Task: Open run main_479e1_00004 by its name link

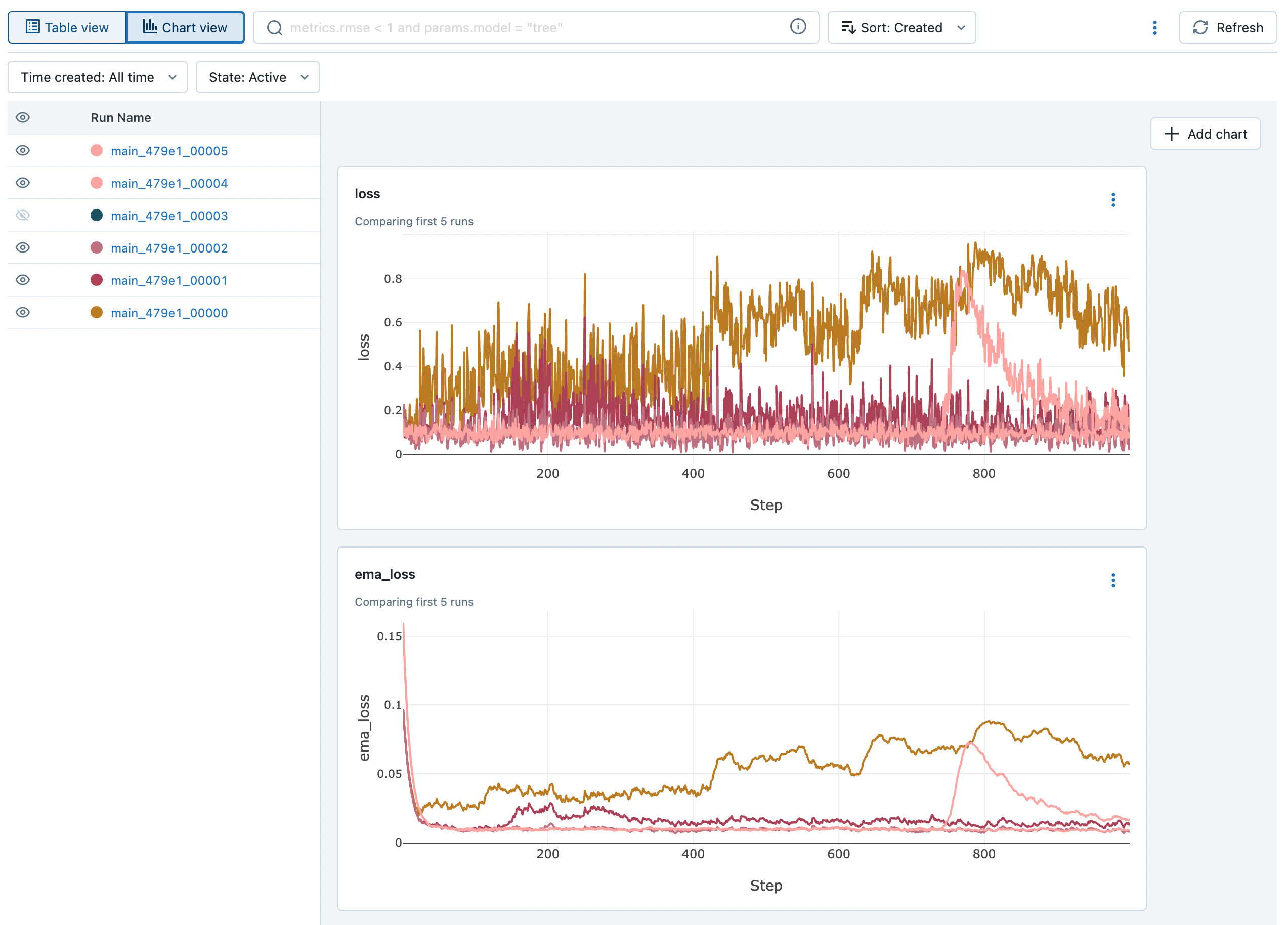Action: (168, 183)
